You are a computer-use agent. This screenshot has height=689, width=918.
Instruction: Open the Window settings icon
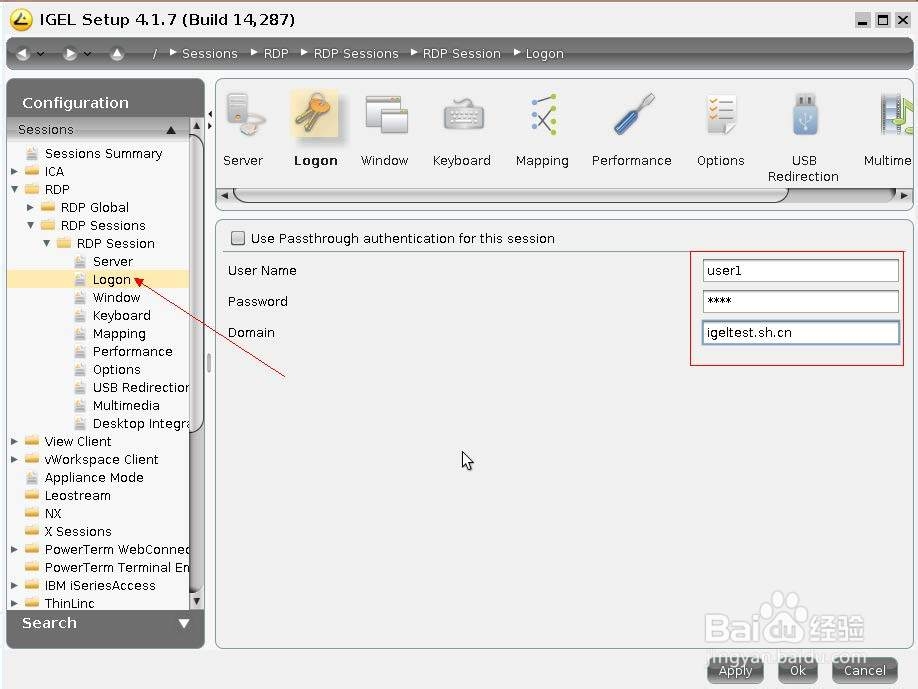pyautogui.click(x=385, y=115)
